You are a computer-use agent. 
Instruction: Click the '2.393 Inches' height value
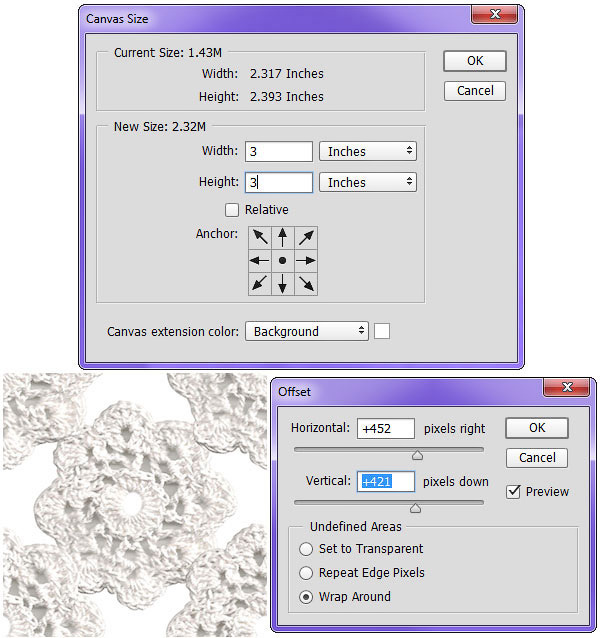tap(287, 97)
